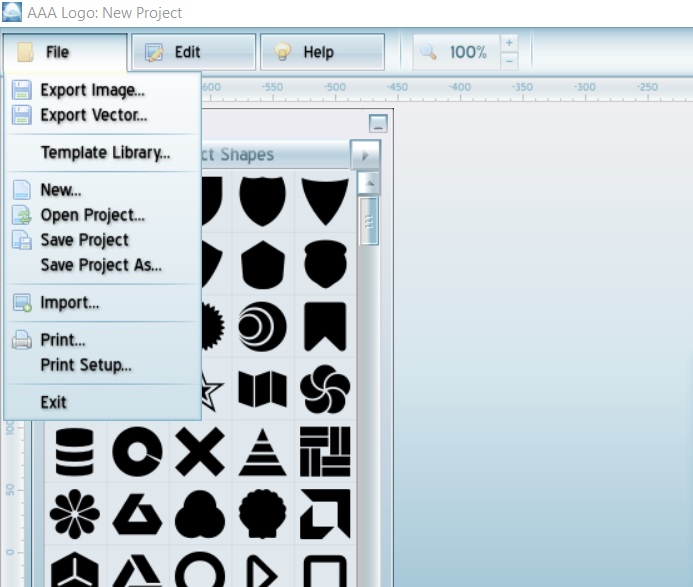Select the eight-petal flower shape
The image size is (693, 587).
point(75,514)
